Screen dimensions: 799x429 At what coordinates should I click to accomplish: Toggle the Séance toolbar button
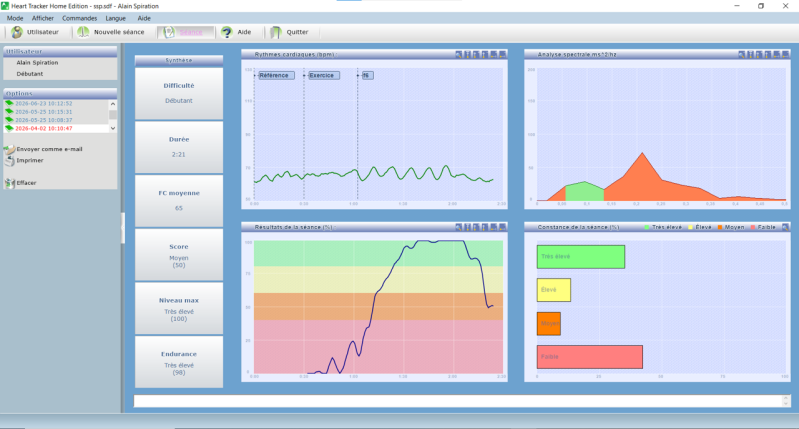click(185, 32)
